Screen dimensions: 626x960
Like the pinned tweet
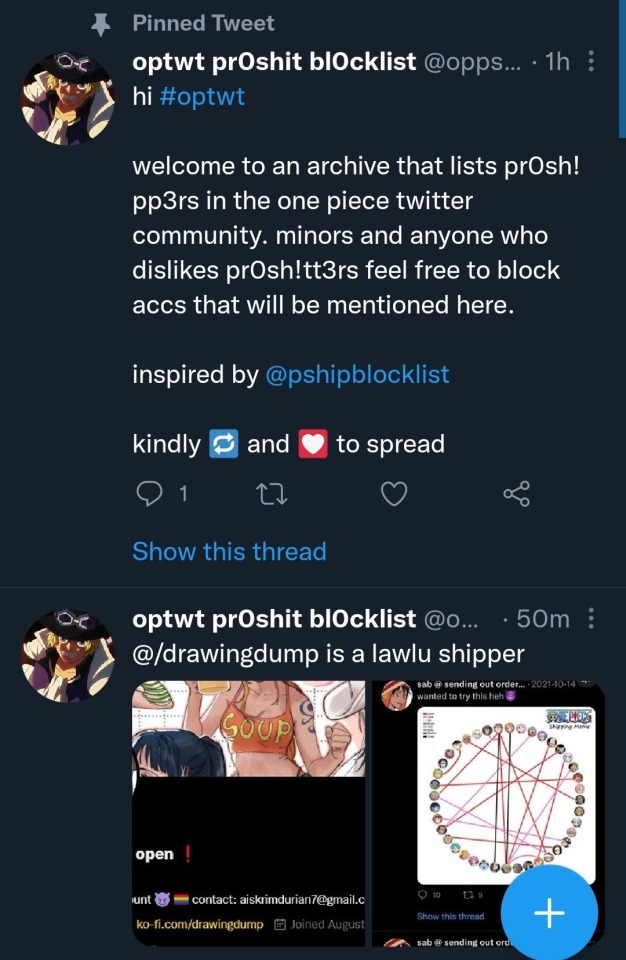coord(395,493)
